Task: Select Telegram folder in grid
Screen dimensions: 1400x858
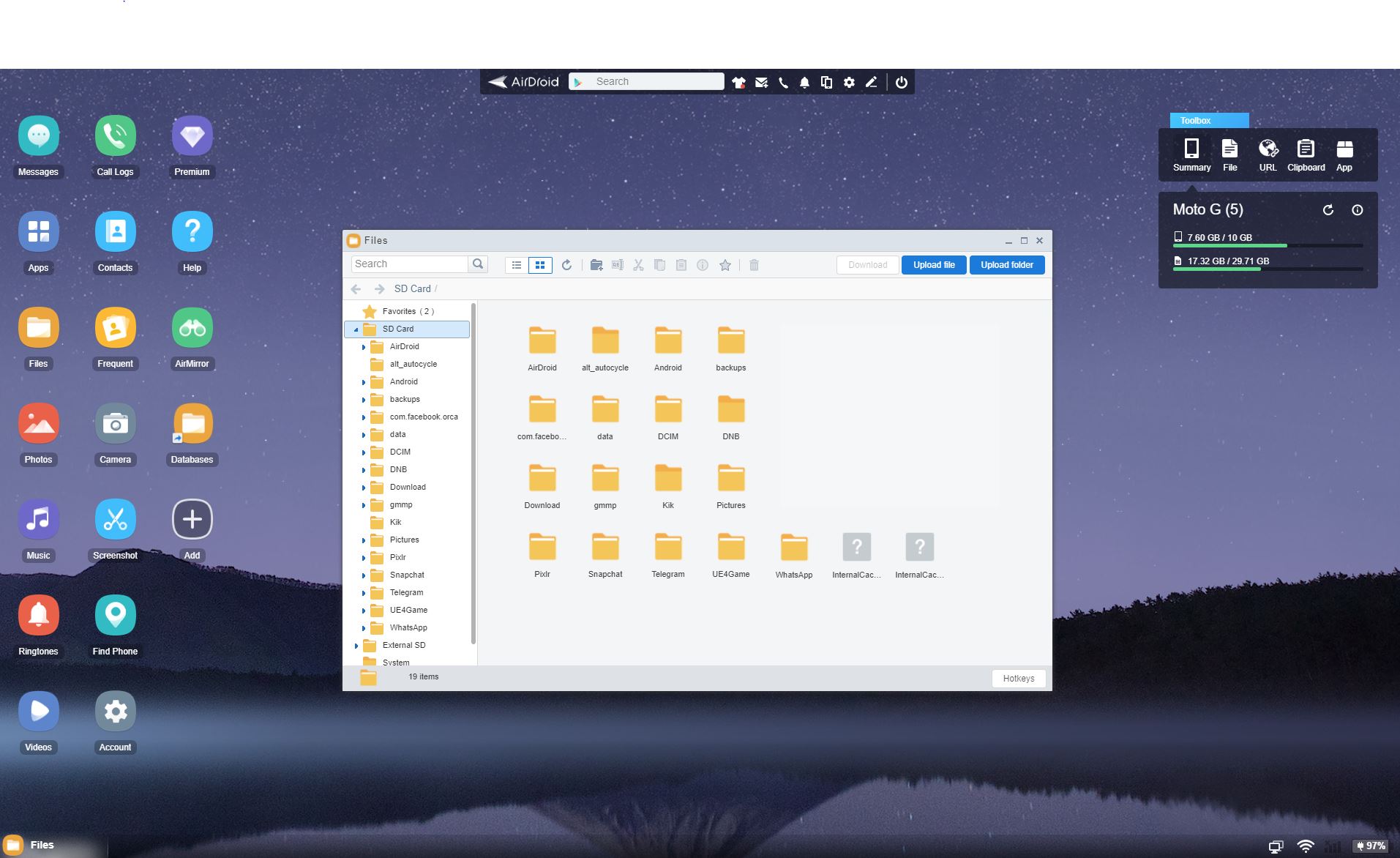Action: (x=667, y=555)
